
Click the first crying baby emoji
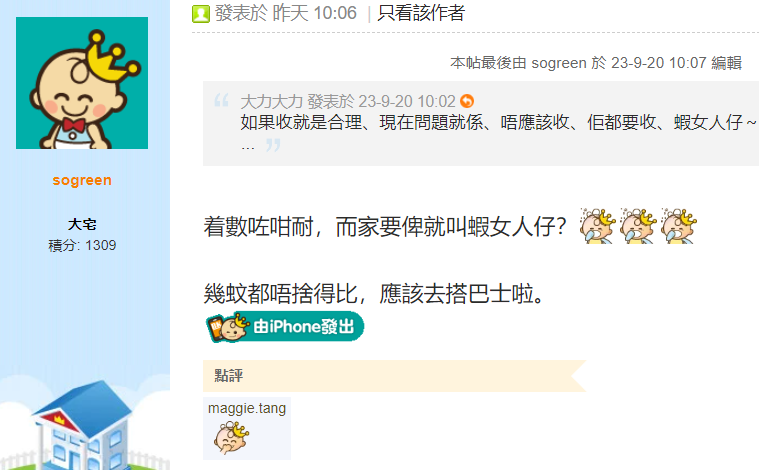(x=597, y=226)
